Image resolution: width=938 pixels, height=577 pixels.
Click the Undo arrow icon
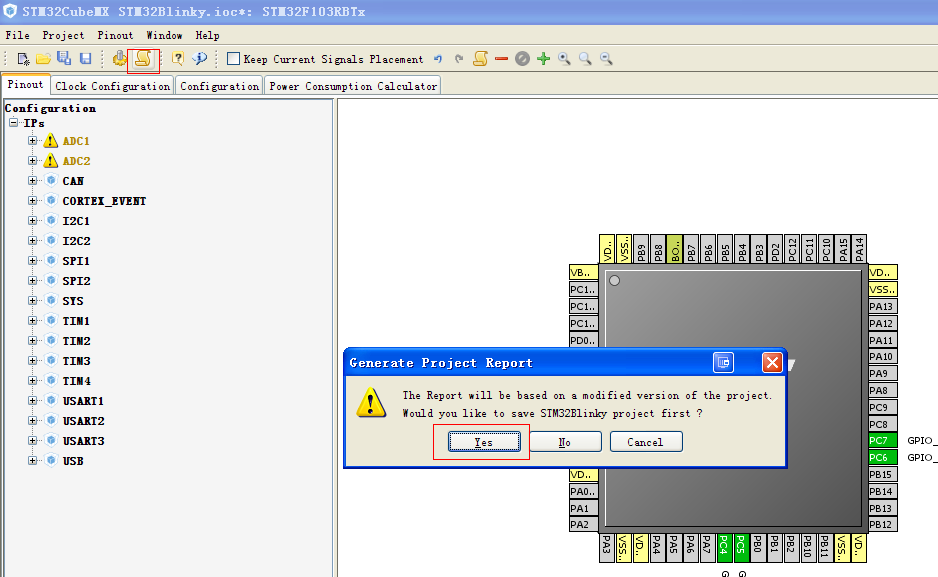coord(438,59)
